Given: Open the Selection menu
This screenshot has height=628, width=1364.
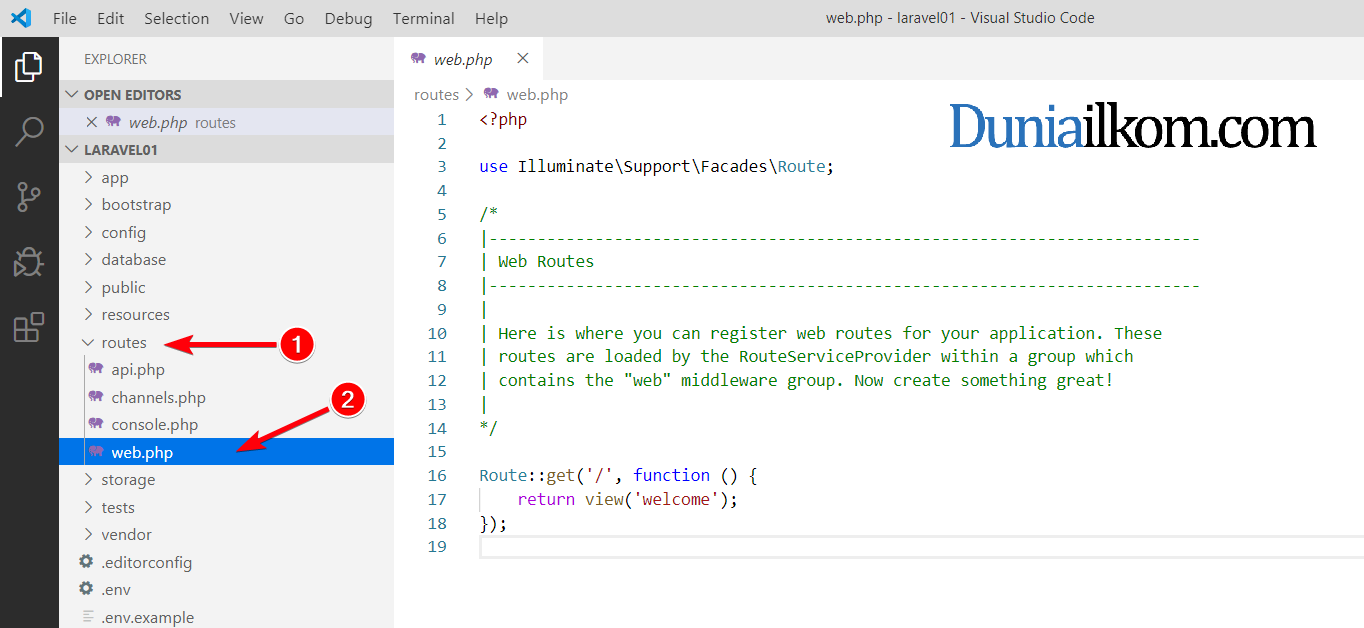Looking at the screenshot, I should click(x=177, y=18).
